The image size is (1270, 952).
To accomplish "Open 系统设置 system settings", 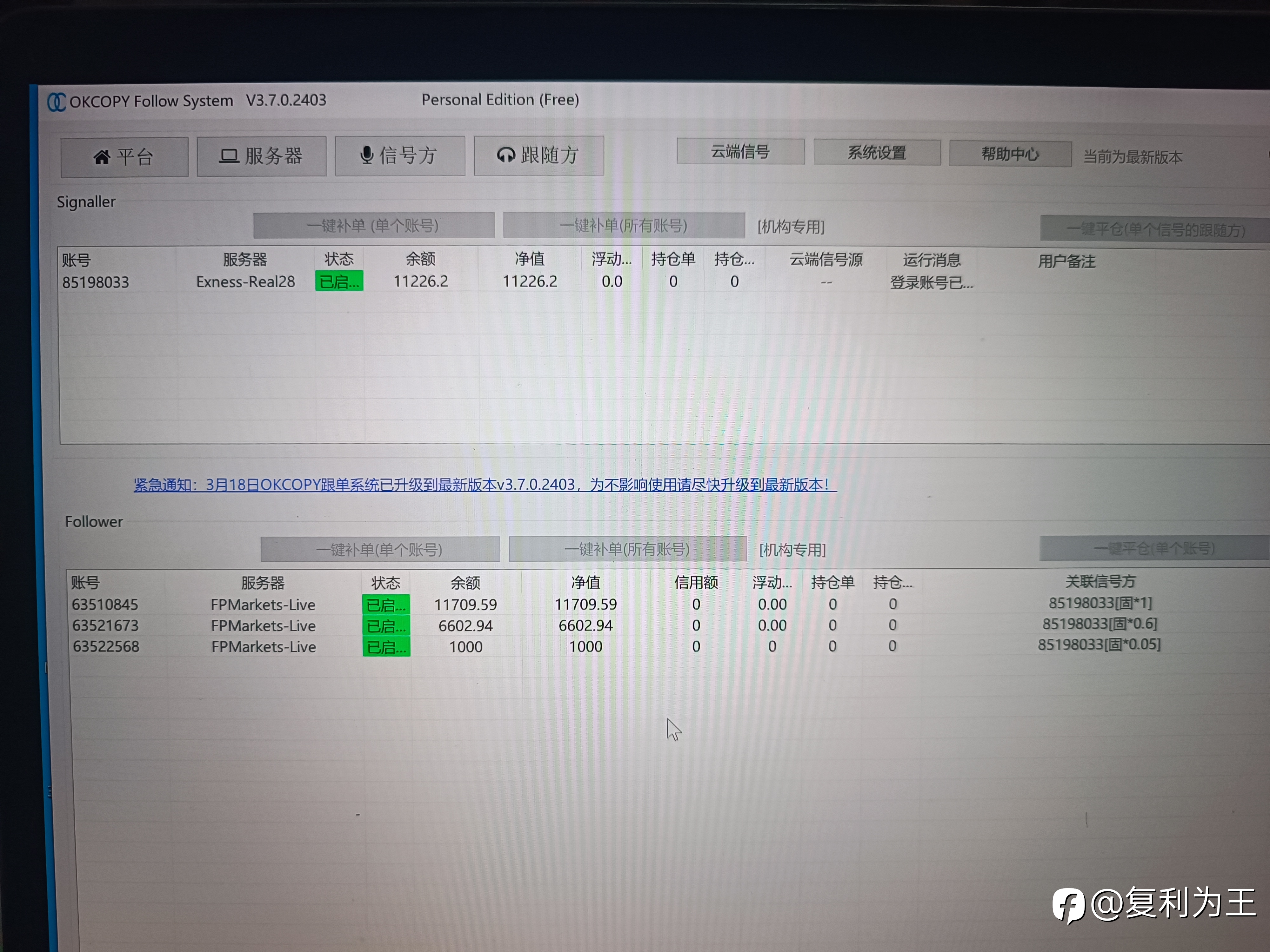I will coord(877,153).
